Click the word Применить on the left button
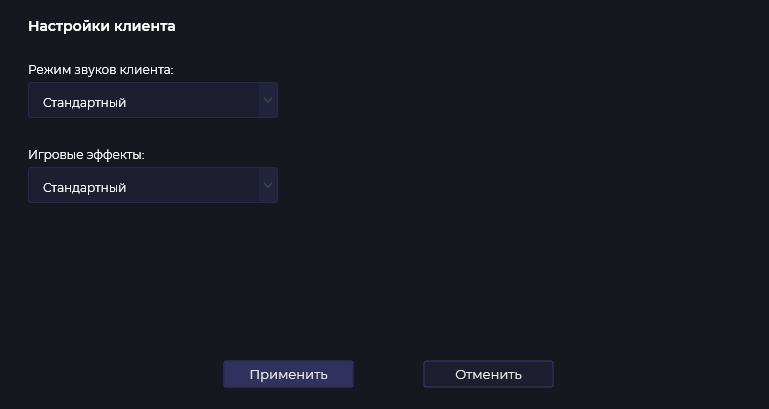 (288, 375)
